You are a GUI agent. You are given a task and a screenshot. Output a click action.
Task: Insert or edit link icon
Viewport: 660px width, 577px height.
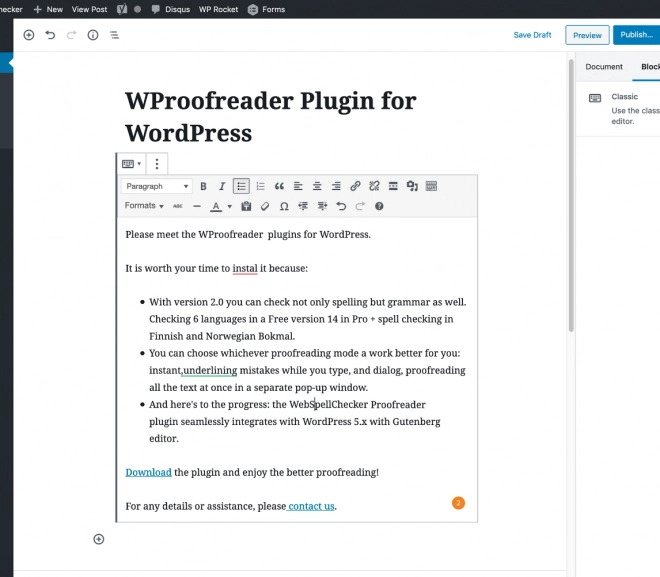(355, 186)
